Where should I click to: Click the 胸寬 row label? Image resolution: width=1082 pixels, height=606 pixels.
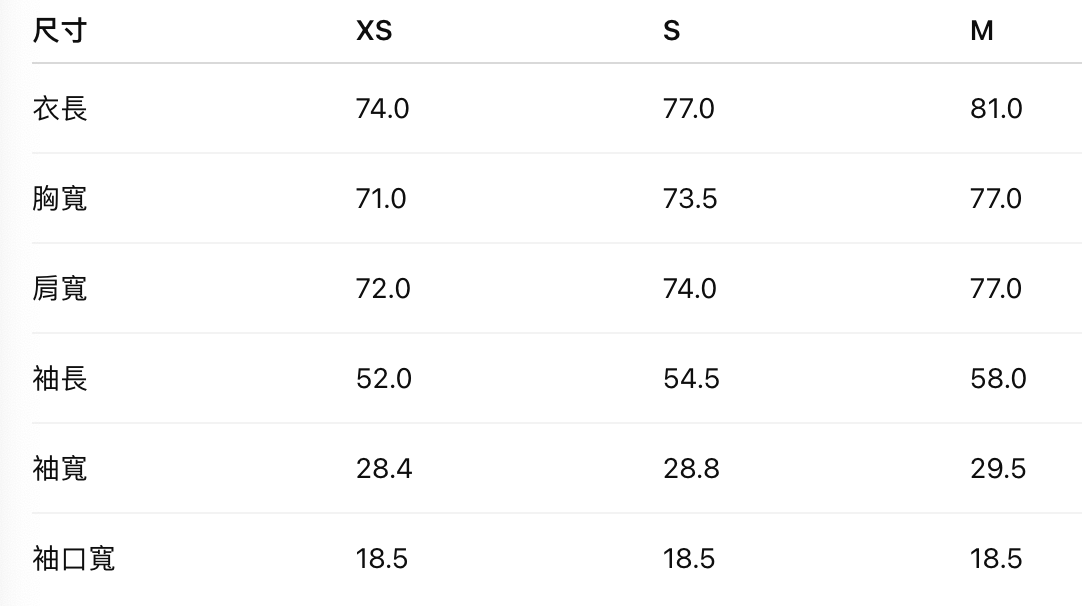[x=60, y=198]
